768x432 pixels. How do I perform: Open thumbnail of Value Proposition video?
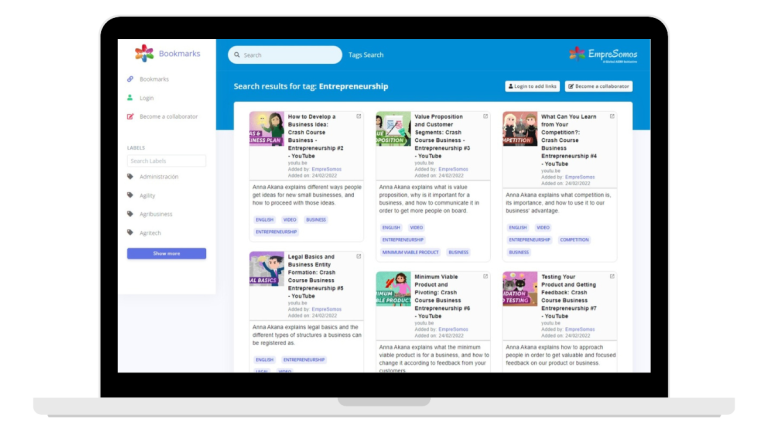pos(393,129)
